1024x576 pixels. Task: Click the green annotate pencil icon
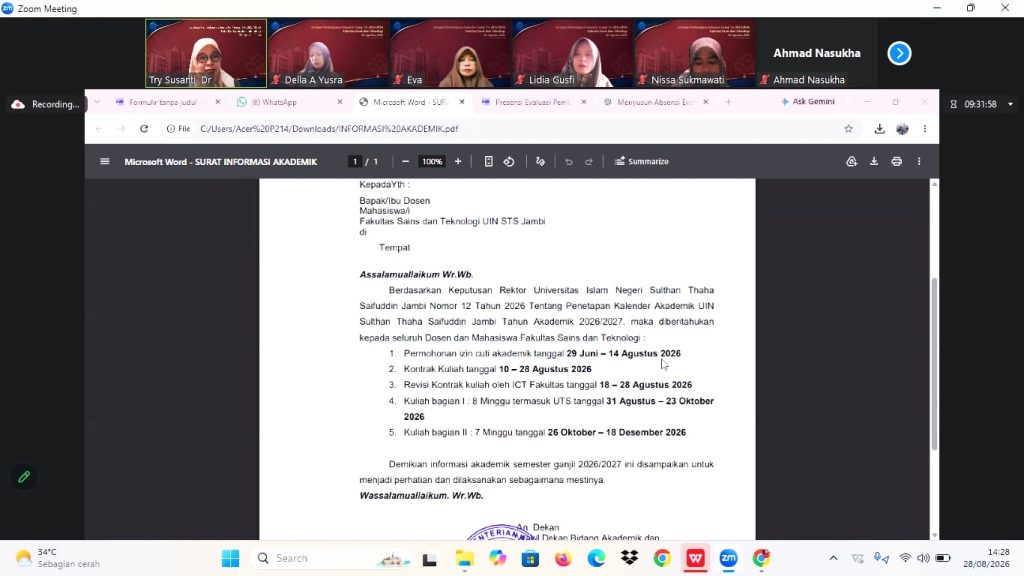(x=24, y=477)
